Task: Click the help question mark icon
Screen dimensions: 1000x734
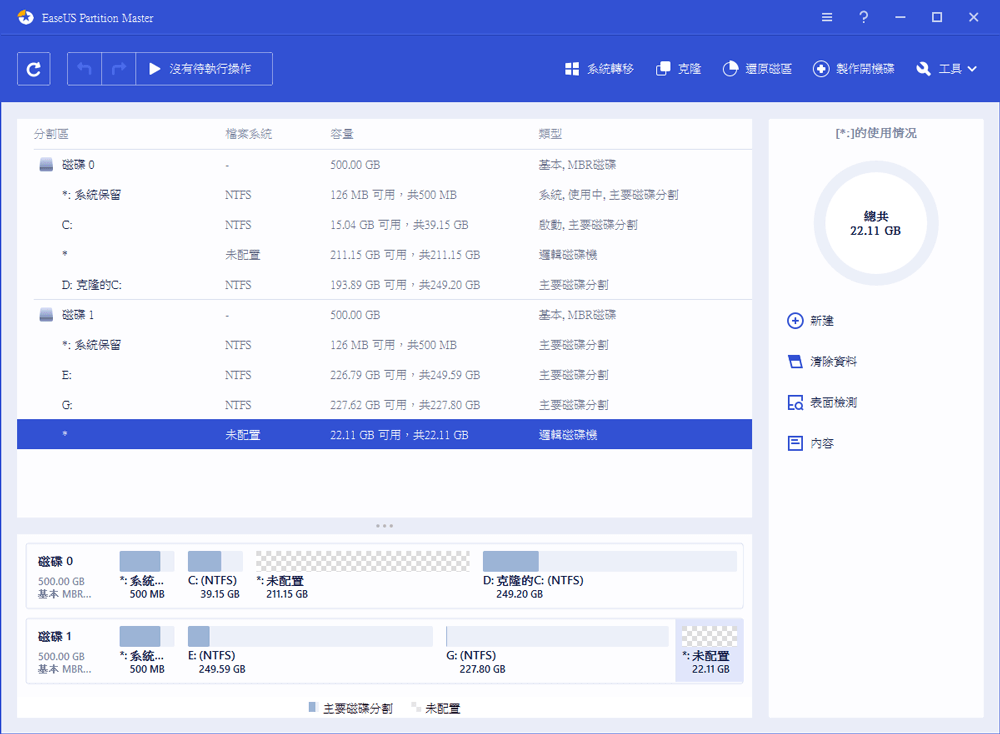Action: tap(864, 17)
